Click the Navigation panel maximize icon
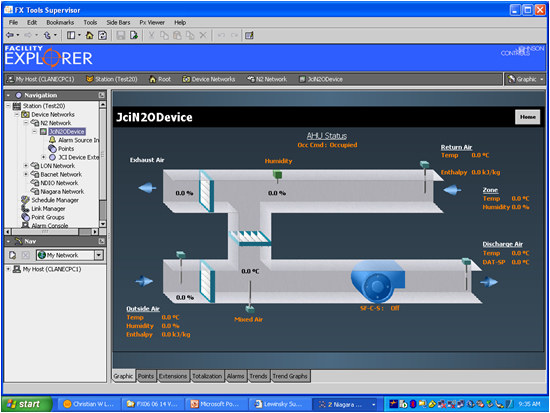This screenshot has height=413, width=550. [x=102, y=95]
